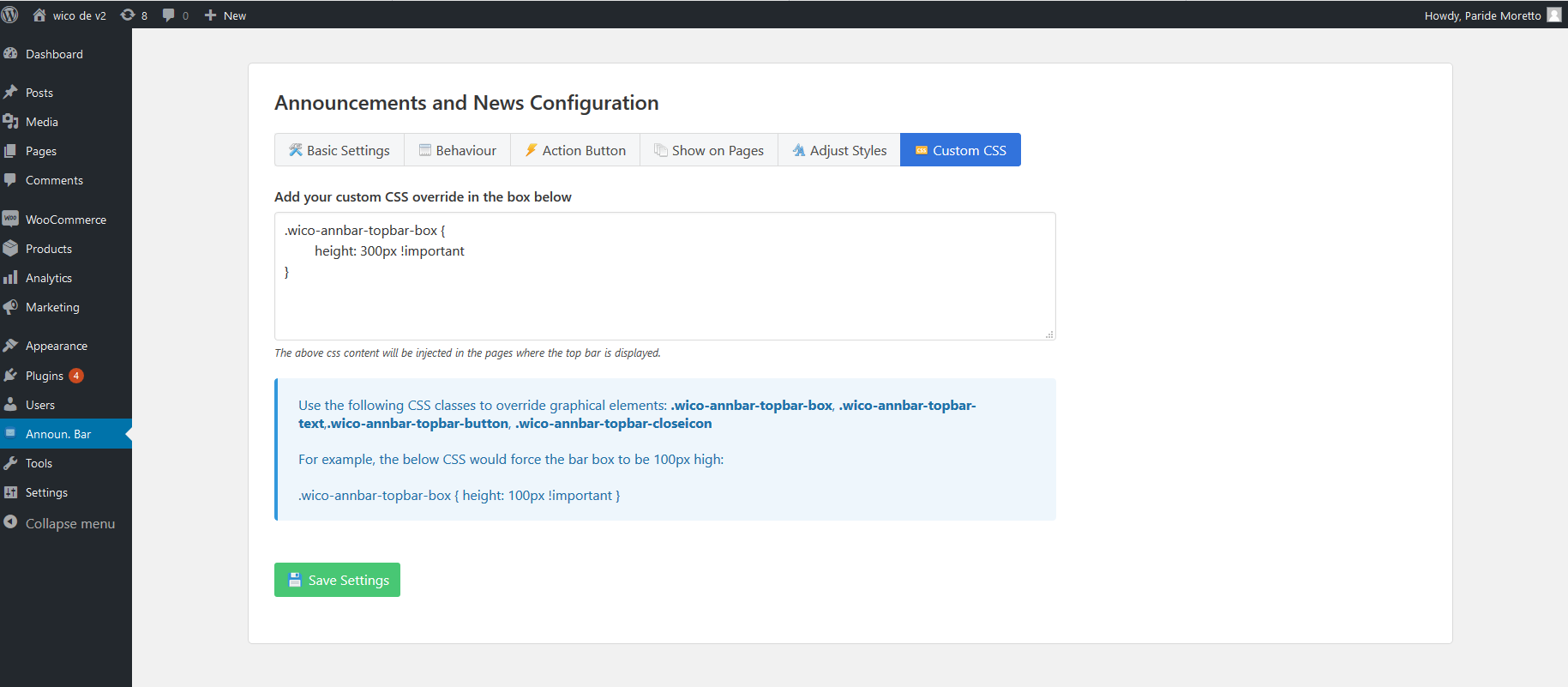Click the Appearance paintbrush icon
1568x687 pixels.
point(10,345)
